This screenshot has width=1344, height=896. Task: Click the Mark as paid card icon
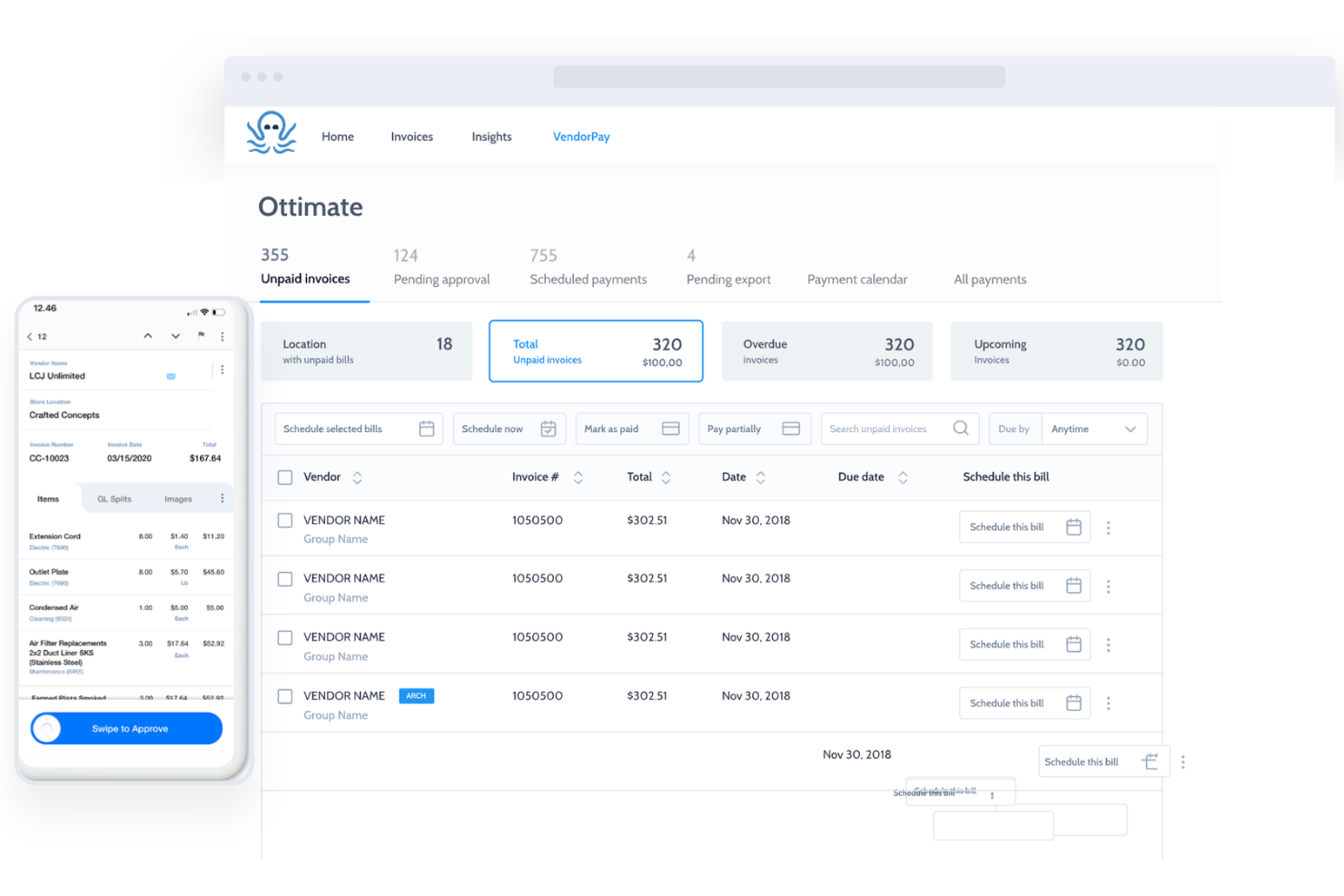point(671,428)
